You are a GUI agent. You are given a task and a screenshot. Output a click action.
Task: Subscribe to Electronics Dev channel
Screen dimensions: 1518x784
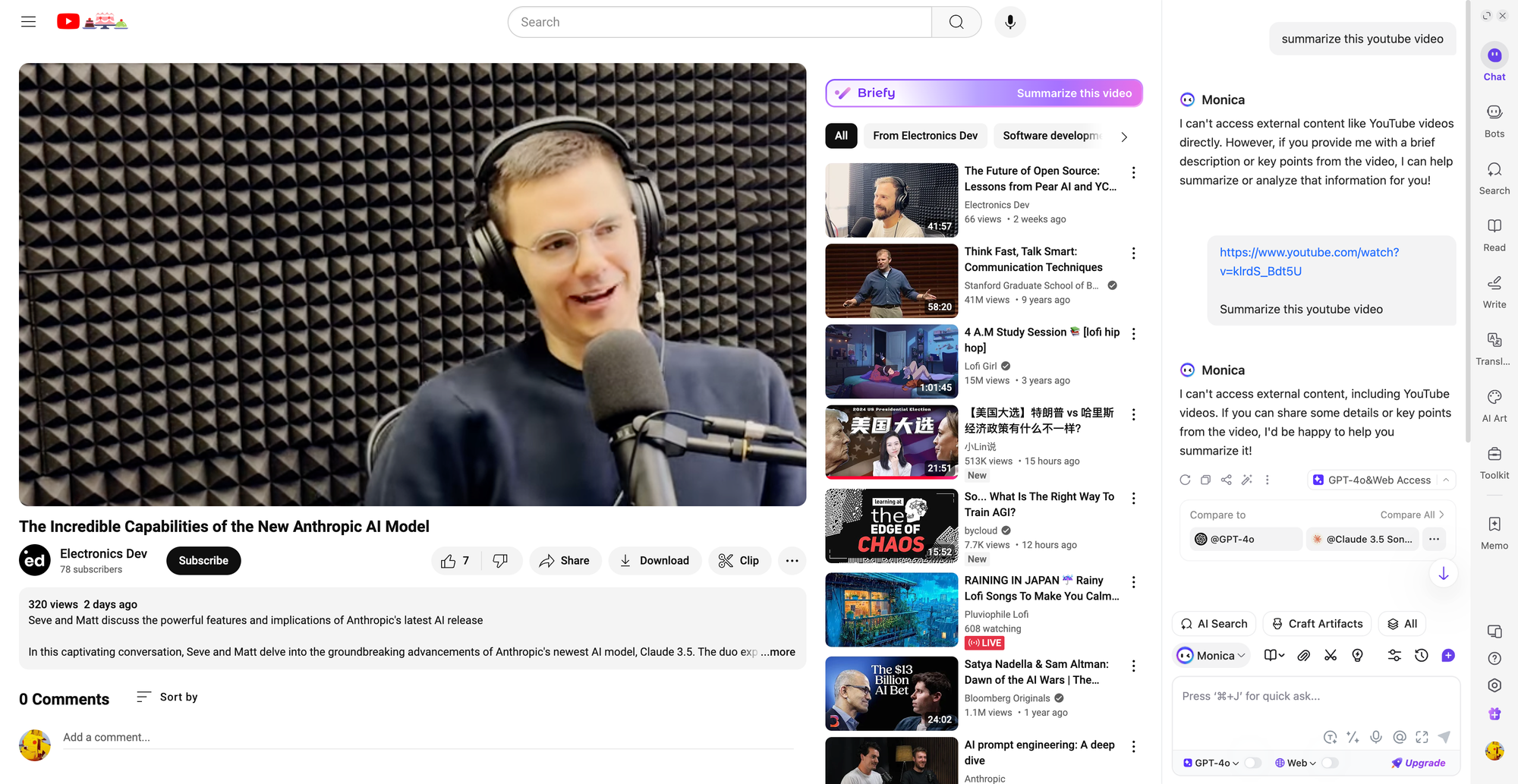[x=203, y=561]
